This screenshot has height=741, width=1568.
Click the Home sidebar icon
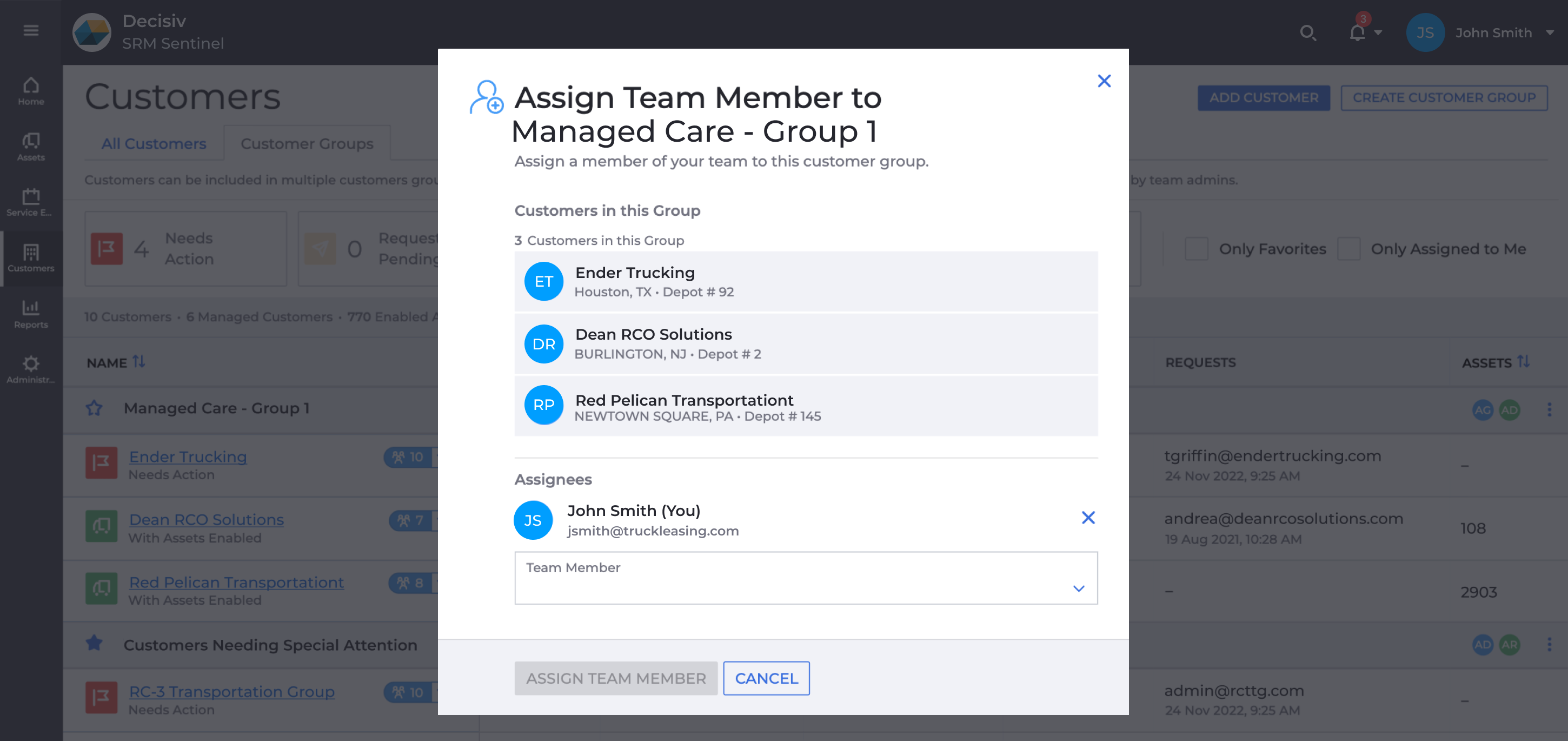[x=31, y=90]
